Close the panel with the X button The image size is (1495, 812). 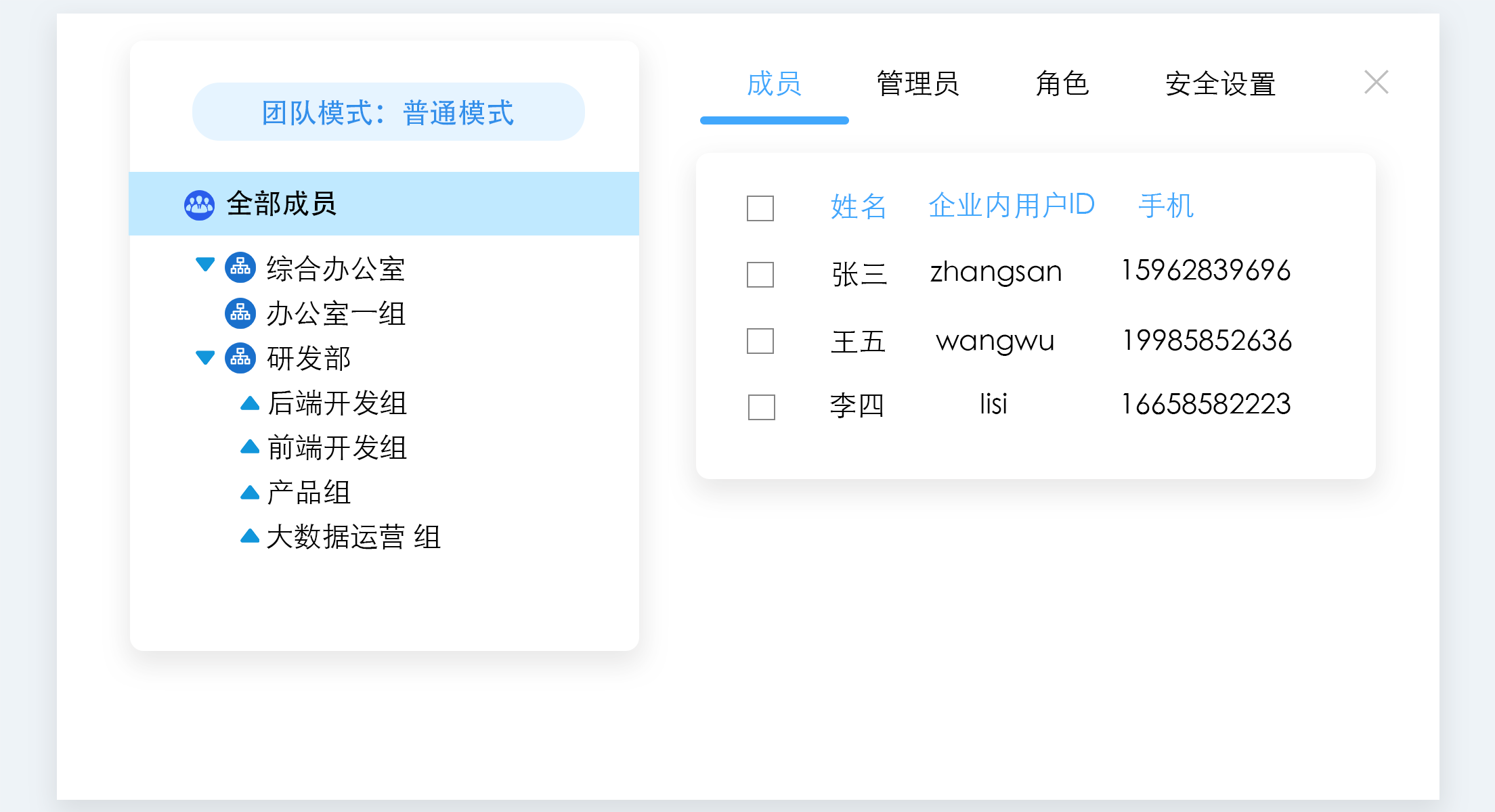coord(1376,83)
